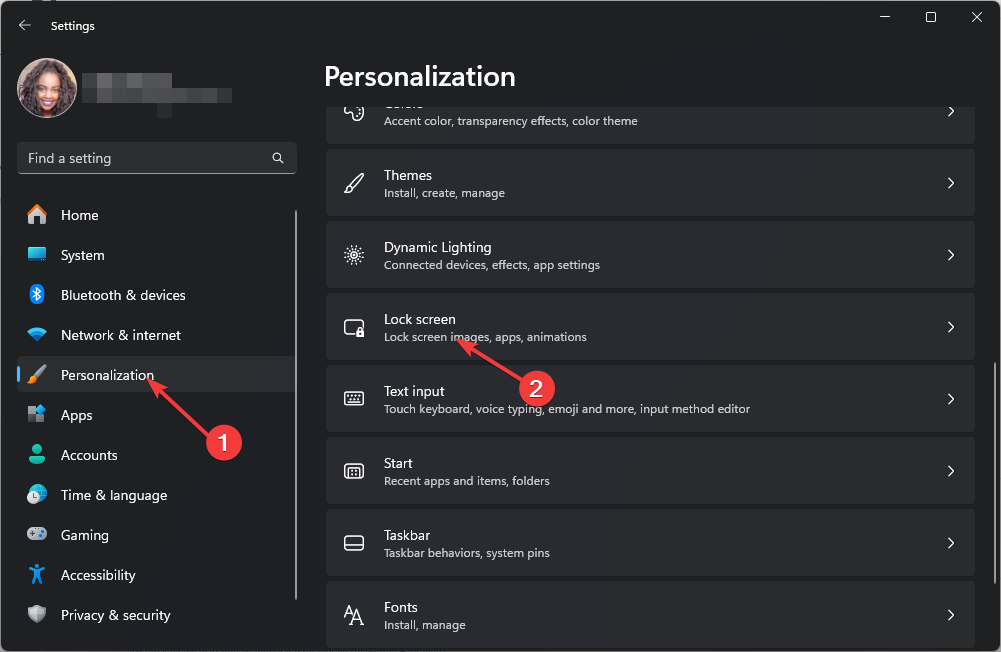Open the System settings page
1001x652 pixels.
pyautogui.click(x=82, y=255)
